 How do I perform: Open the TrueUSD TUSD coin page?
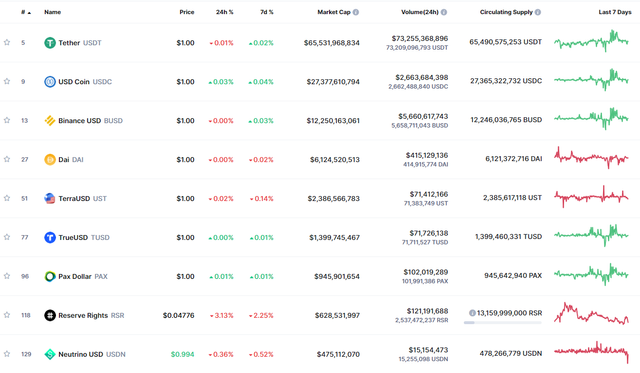click(x=77, y=237)
